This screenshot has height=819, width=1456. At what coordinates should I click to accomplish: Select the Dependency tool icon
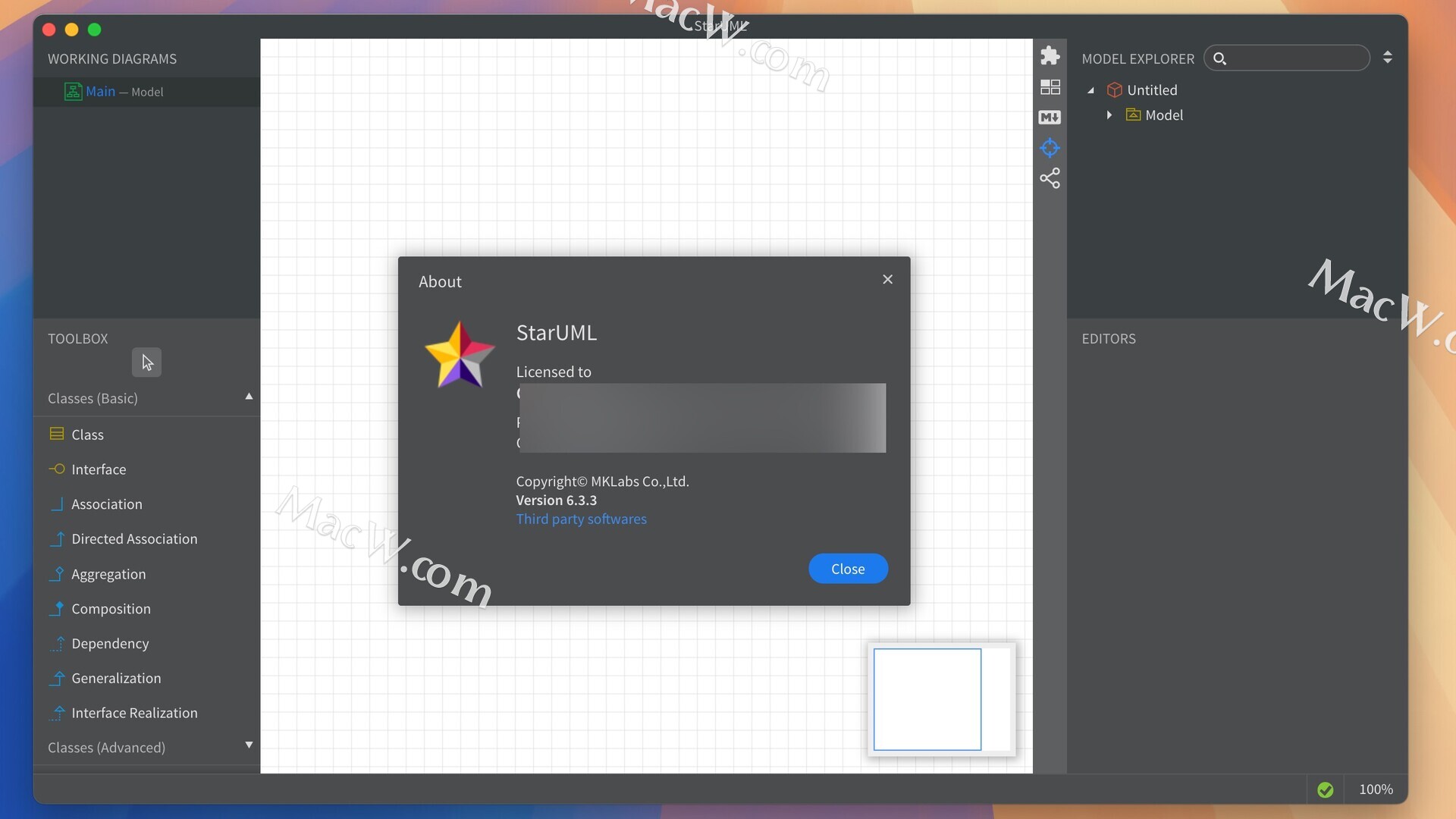pos(56,643)
